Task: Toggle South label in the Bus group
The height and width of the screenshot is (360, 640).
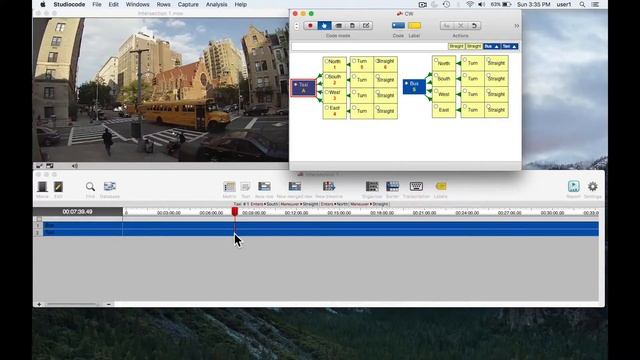Action: coord(444,79)
